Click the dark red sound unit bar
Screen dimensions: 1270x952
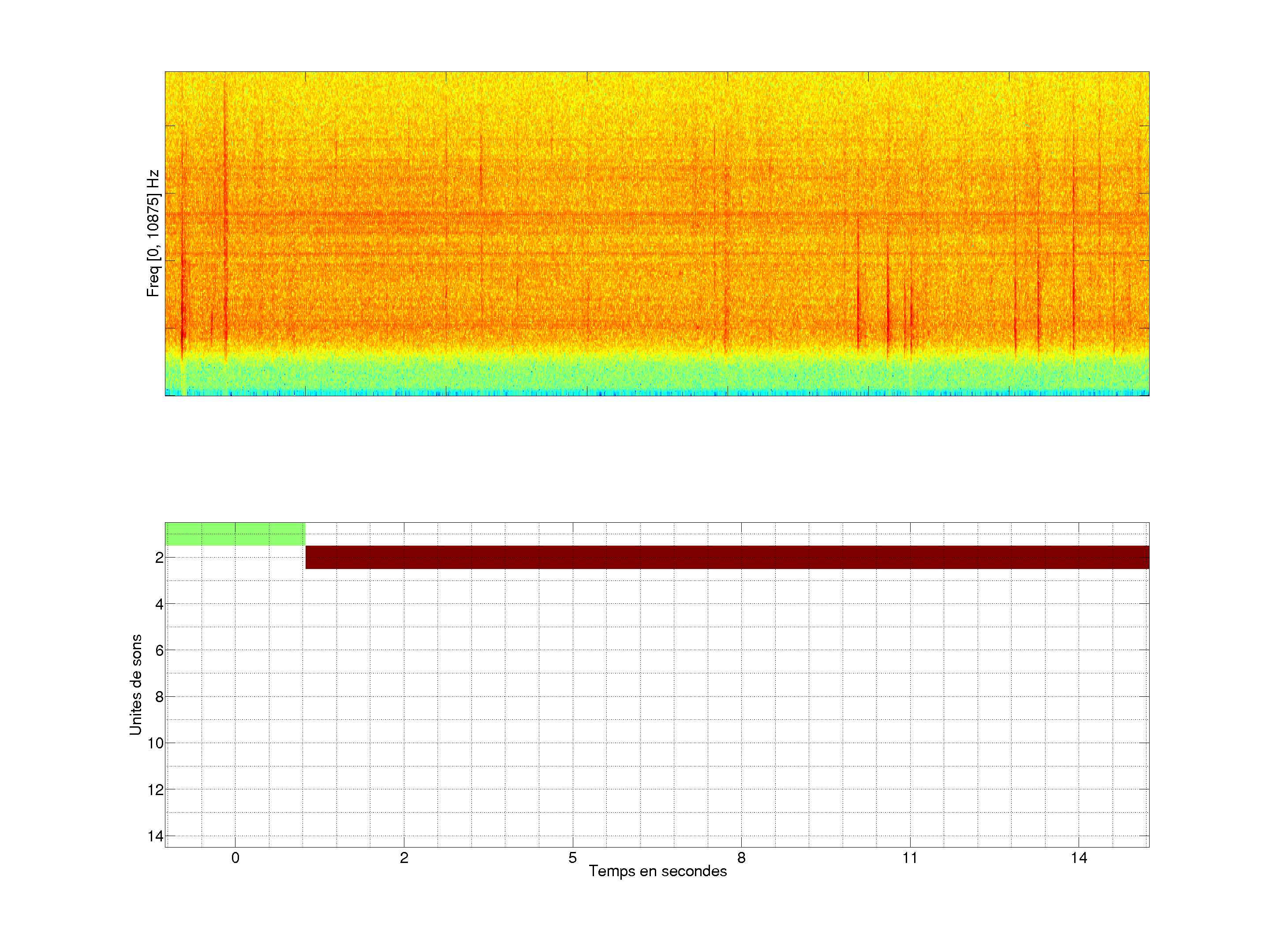point(727,557)
